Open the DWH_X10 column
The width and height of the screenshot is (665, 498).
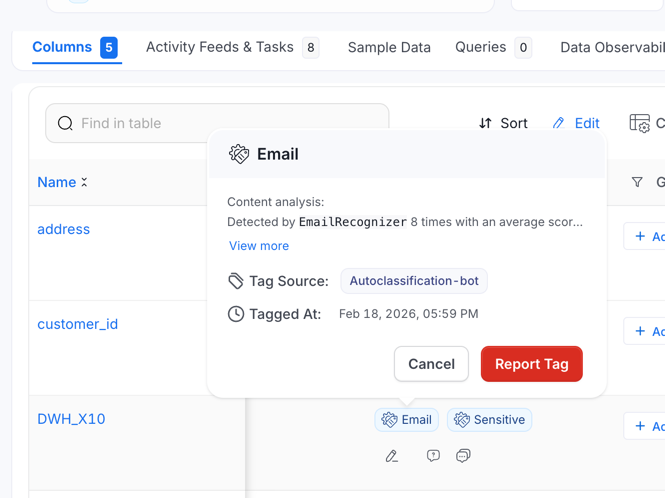[x=71, y=419]
